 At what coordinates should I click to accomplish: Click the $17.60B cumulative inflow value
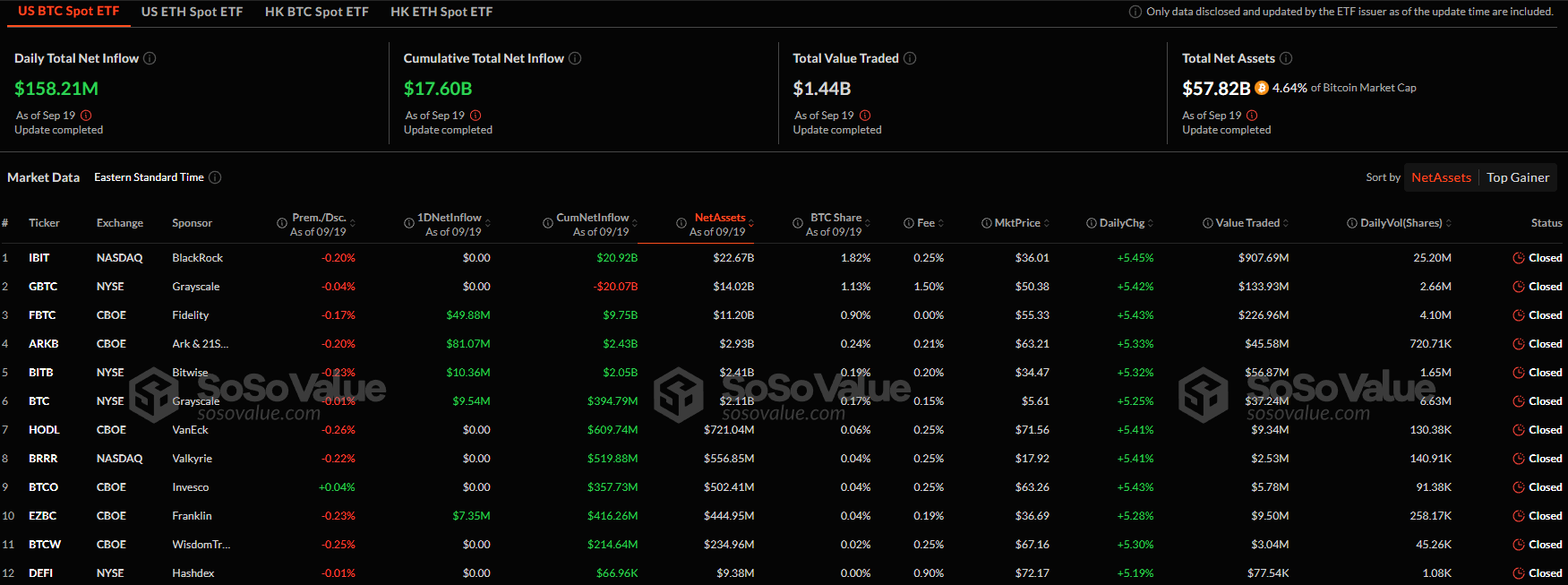[438, 89]
